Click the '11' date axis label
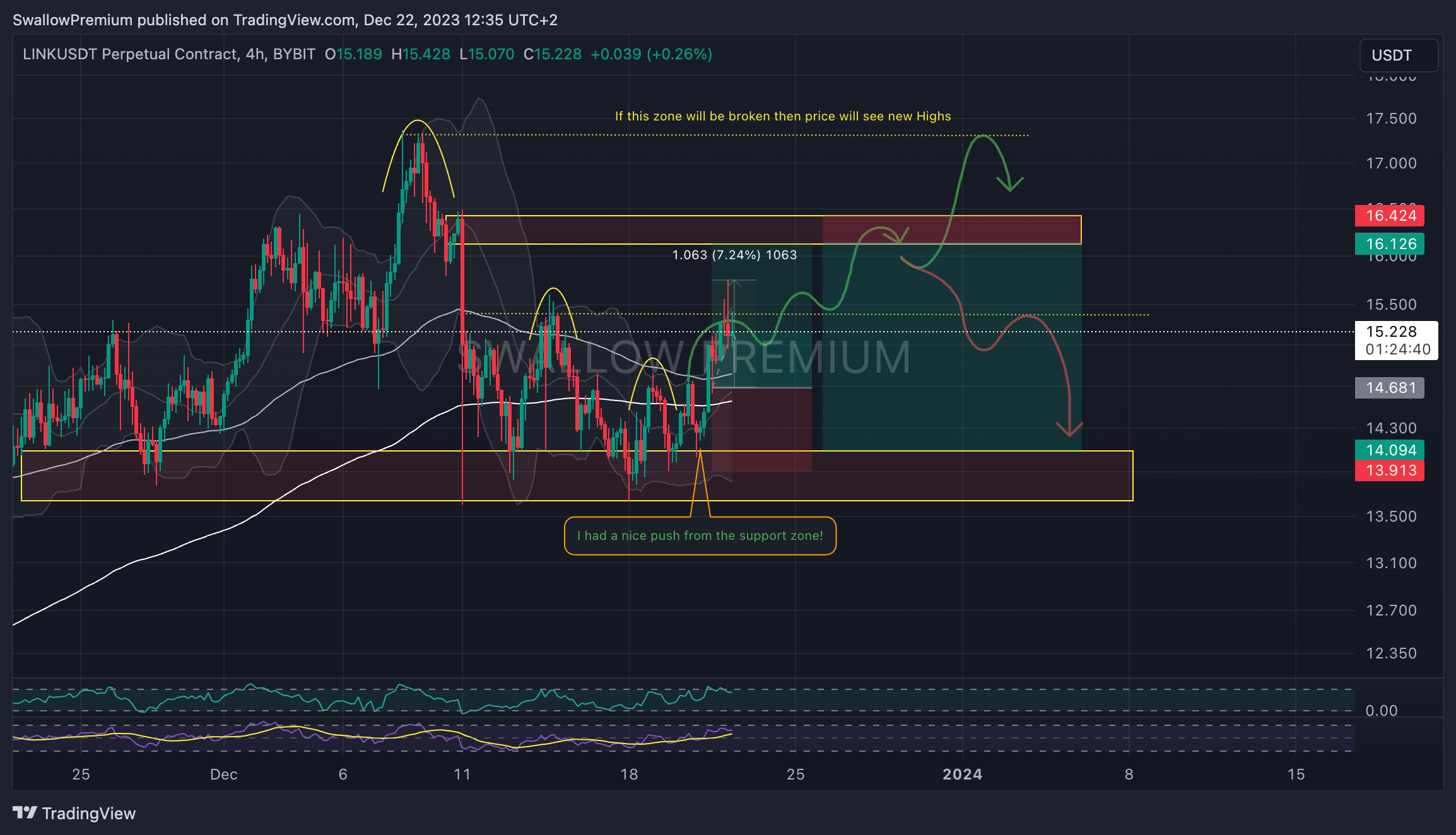 click(x=462, y=774)
